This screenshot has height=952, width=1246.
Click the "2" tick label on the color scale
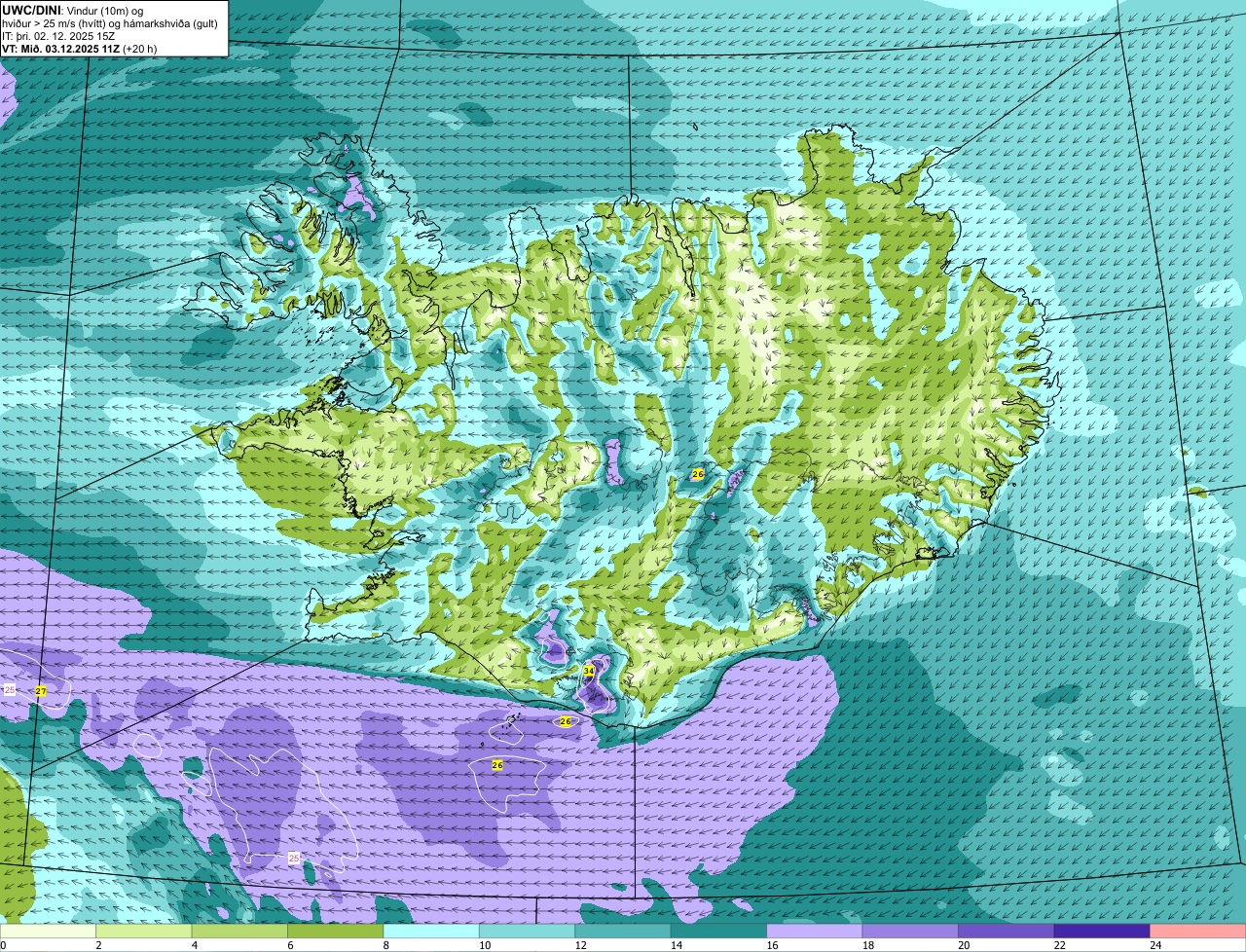98,945
